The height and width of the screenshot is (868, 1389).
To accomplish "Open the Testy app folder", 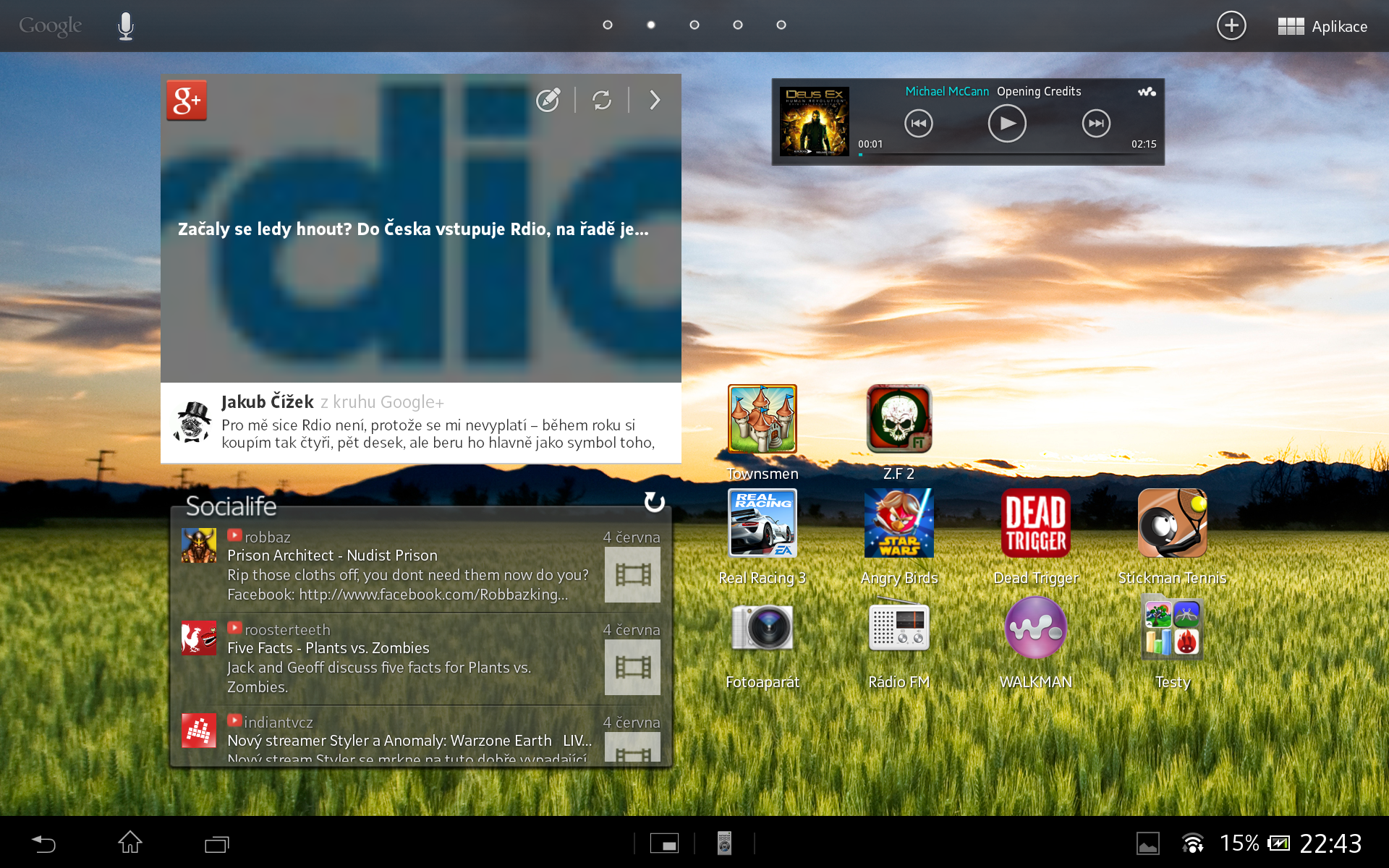I will (1171, 627).
